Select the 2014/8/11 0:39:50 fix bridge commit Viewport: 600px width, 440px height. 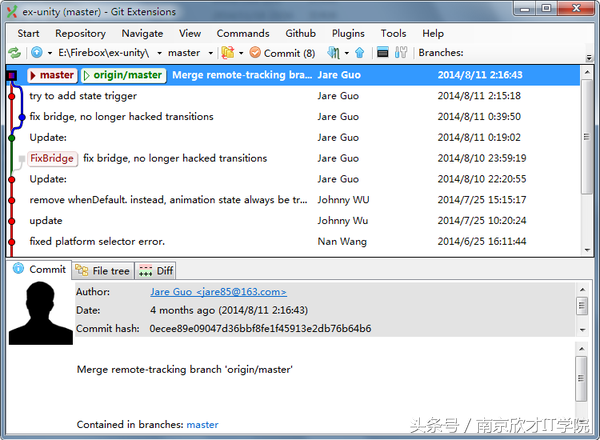coord(293,117)
